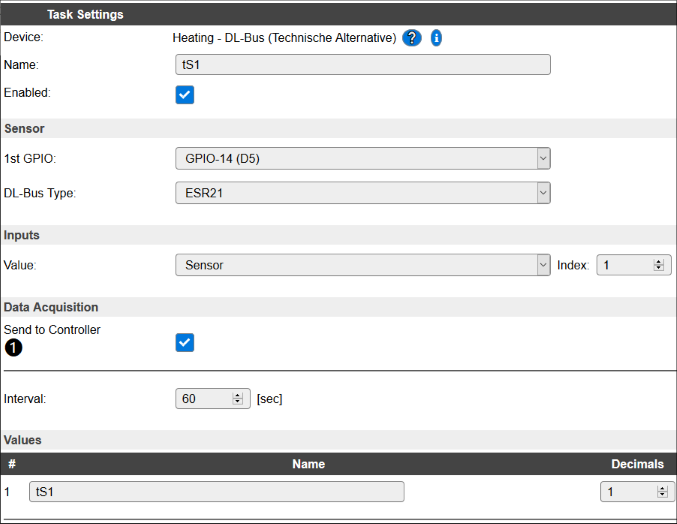Click the task Name field tS1
The image size is (677, 524).
tap(363, 65)
